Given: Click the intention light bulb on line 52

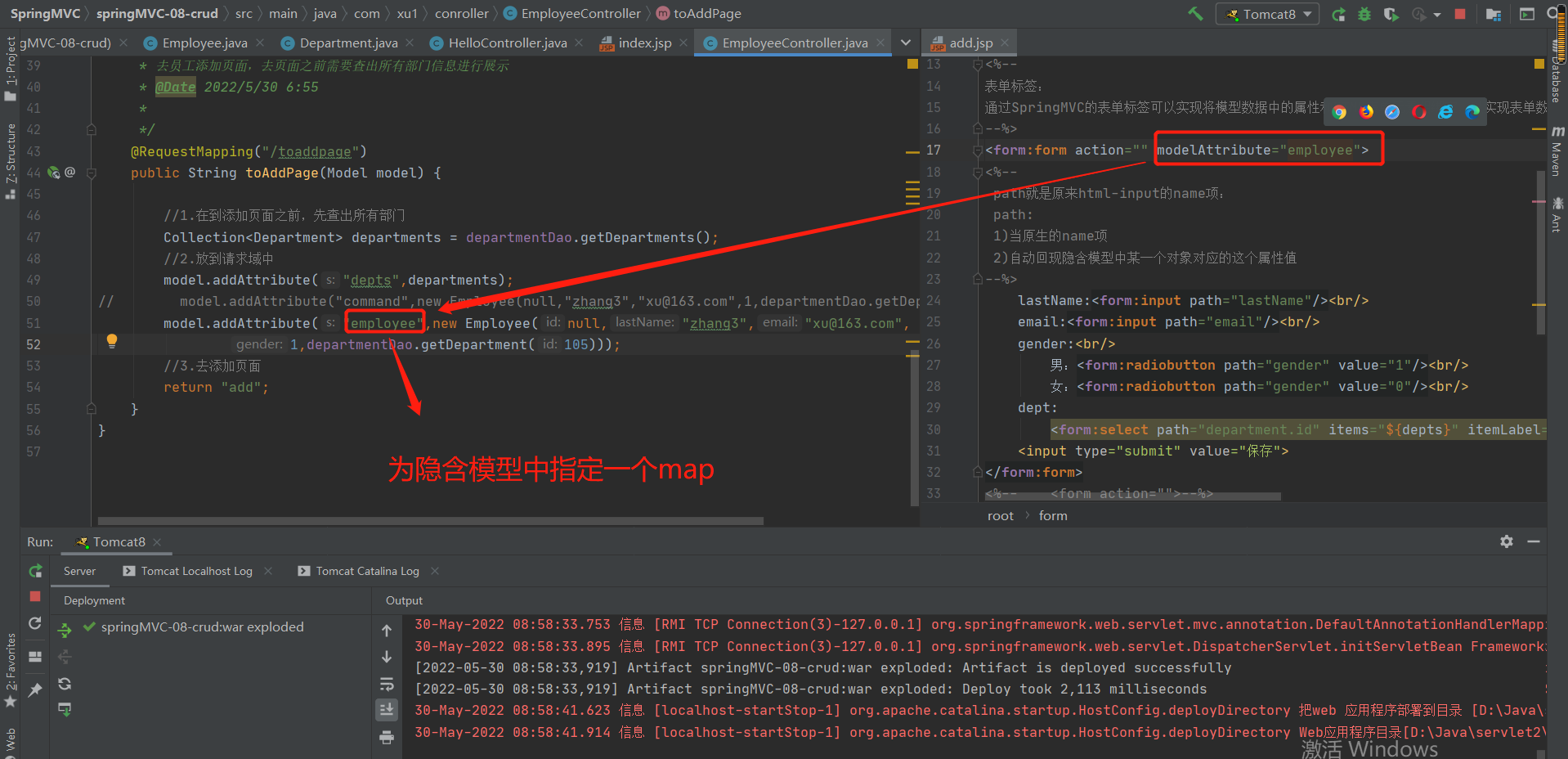Looking at the screenshot, I should (x=112, y=342).
